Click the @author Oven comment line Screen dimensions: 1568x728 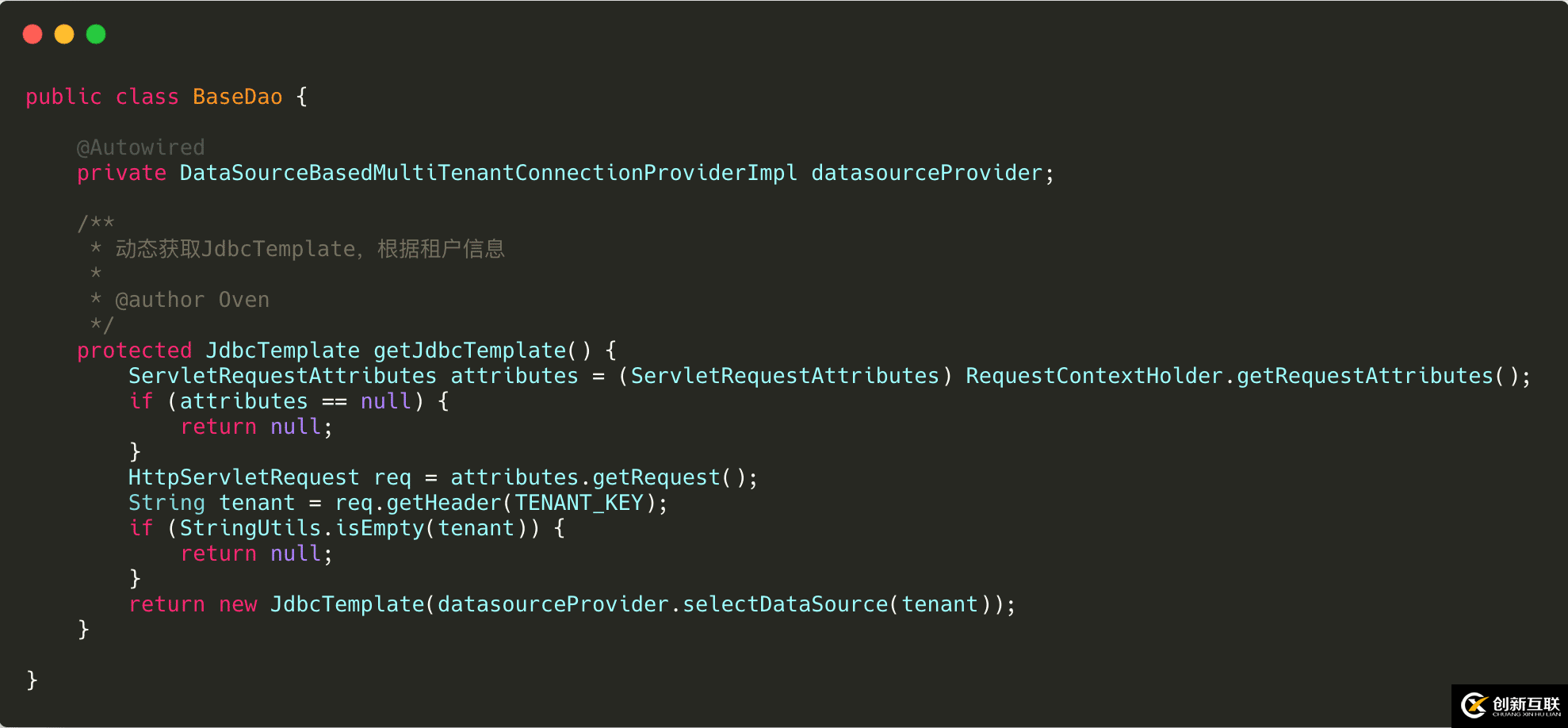192,300
